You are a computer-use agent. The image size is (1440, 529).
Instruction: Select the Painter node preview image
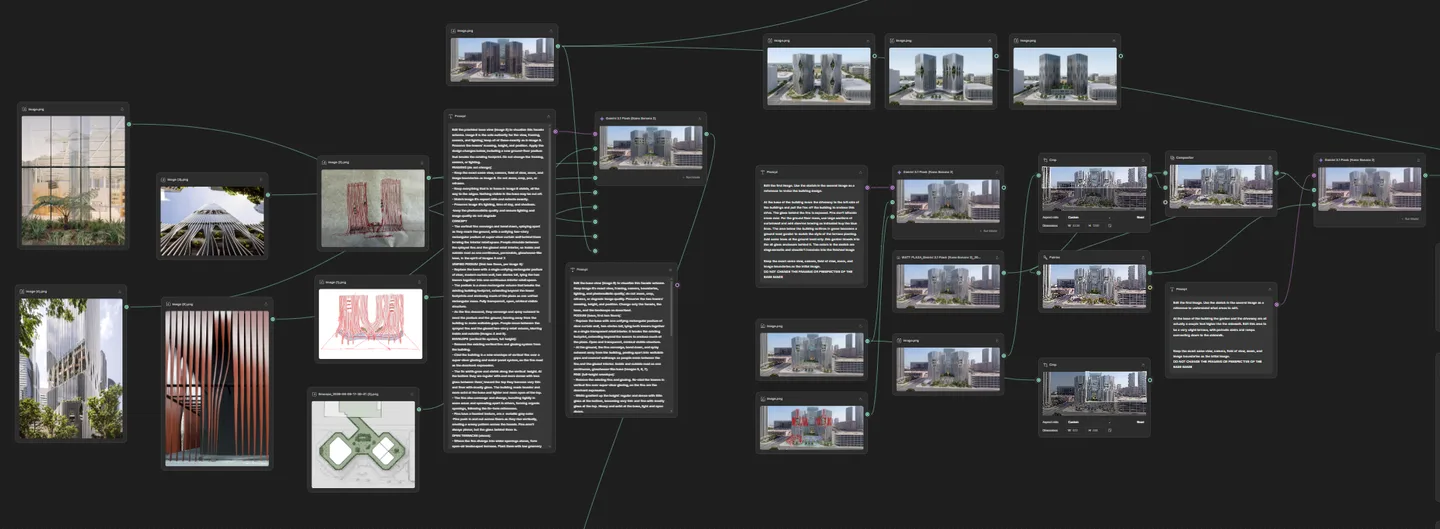1094,286
